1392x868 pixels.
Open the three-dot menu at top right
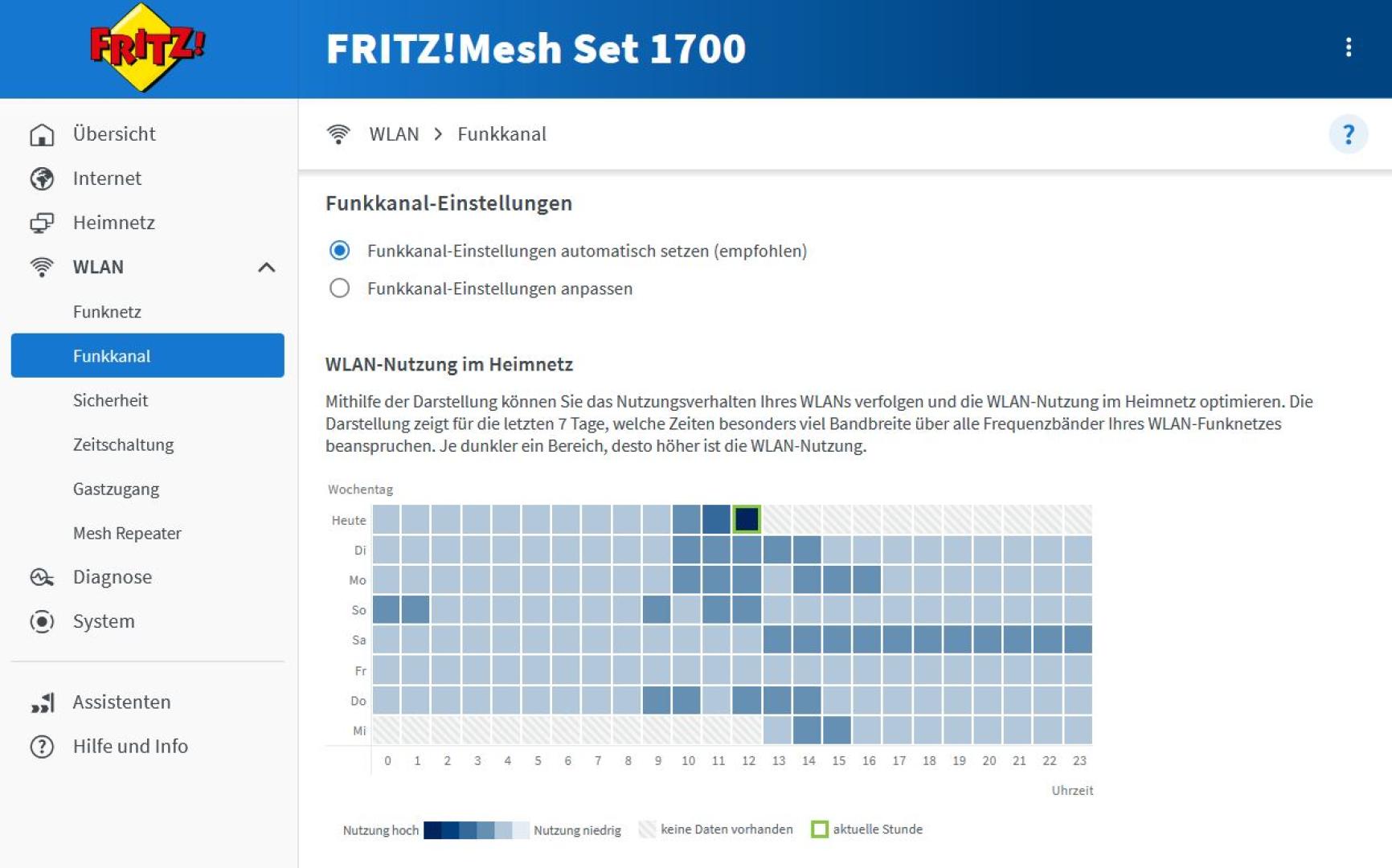pos(1348,47)
